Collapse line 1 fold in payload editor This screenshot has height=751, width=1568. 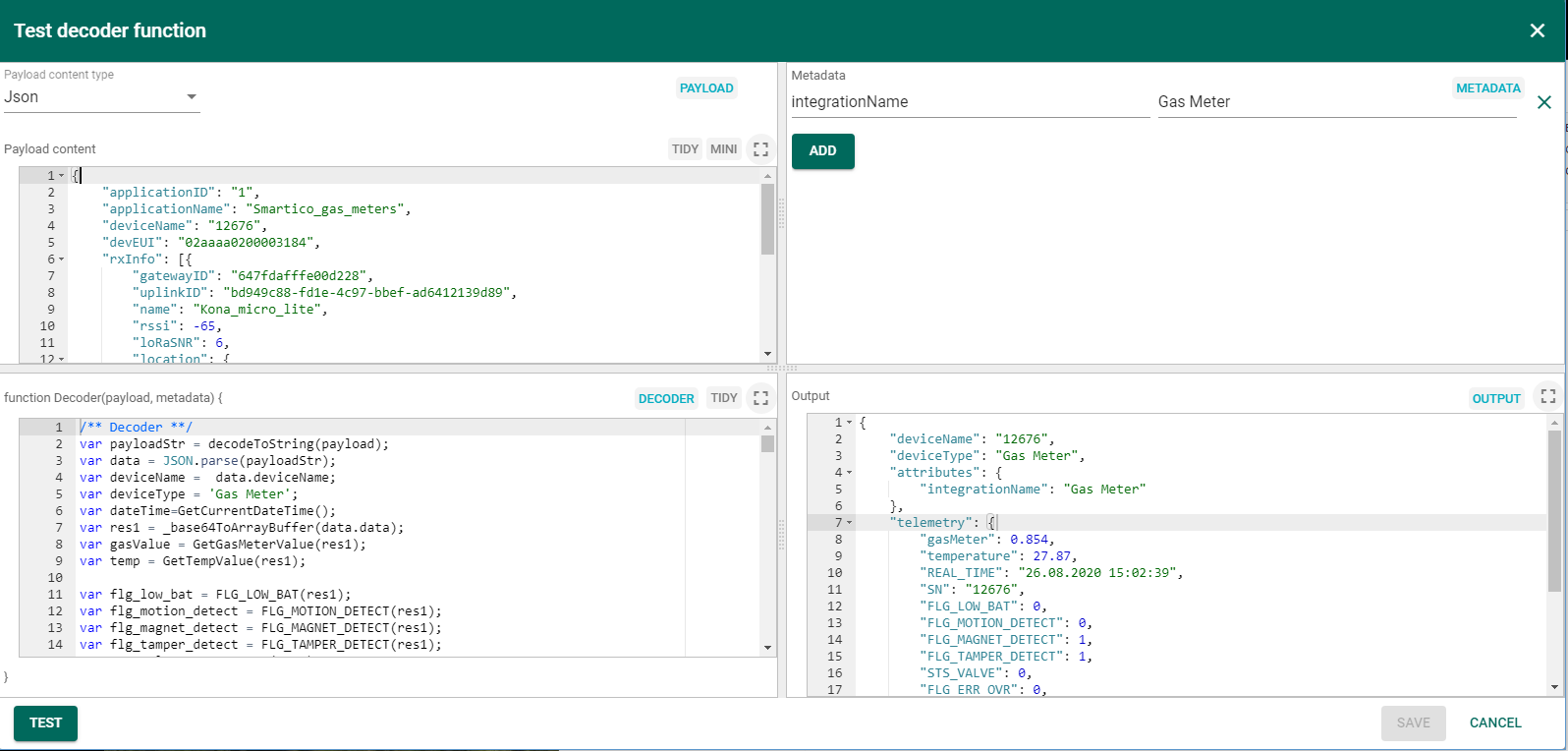pos(62,176)
